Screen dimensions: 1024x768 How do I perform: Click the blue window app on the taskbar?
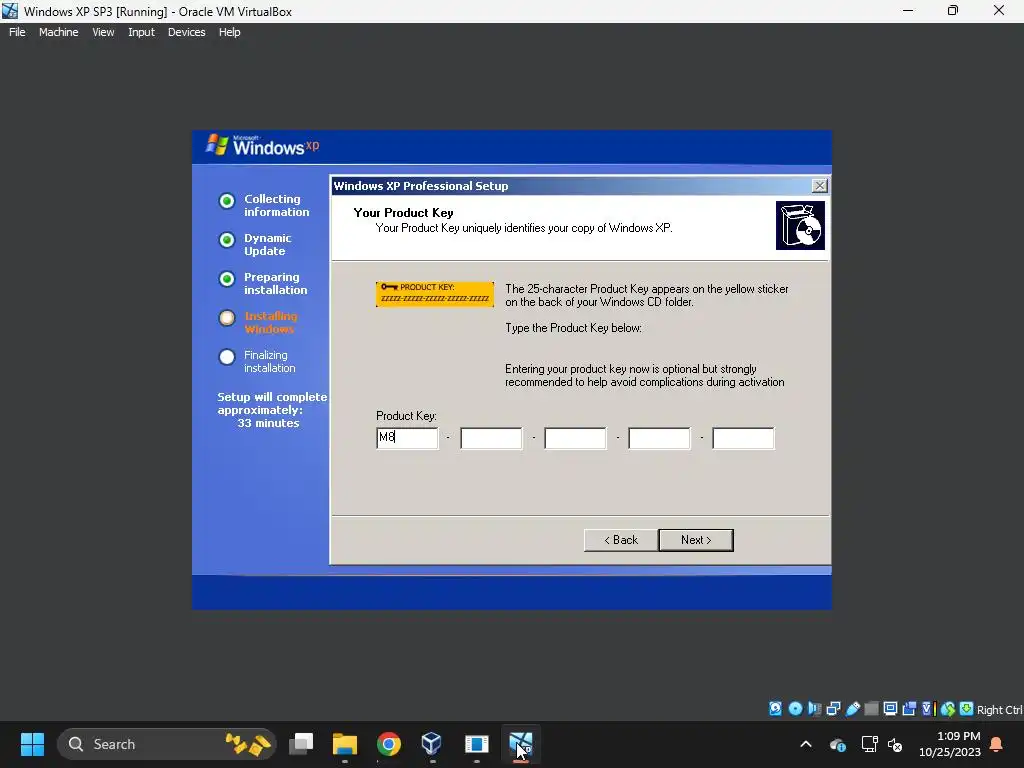point(477,744)
